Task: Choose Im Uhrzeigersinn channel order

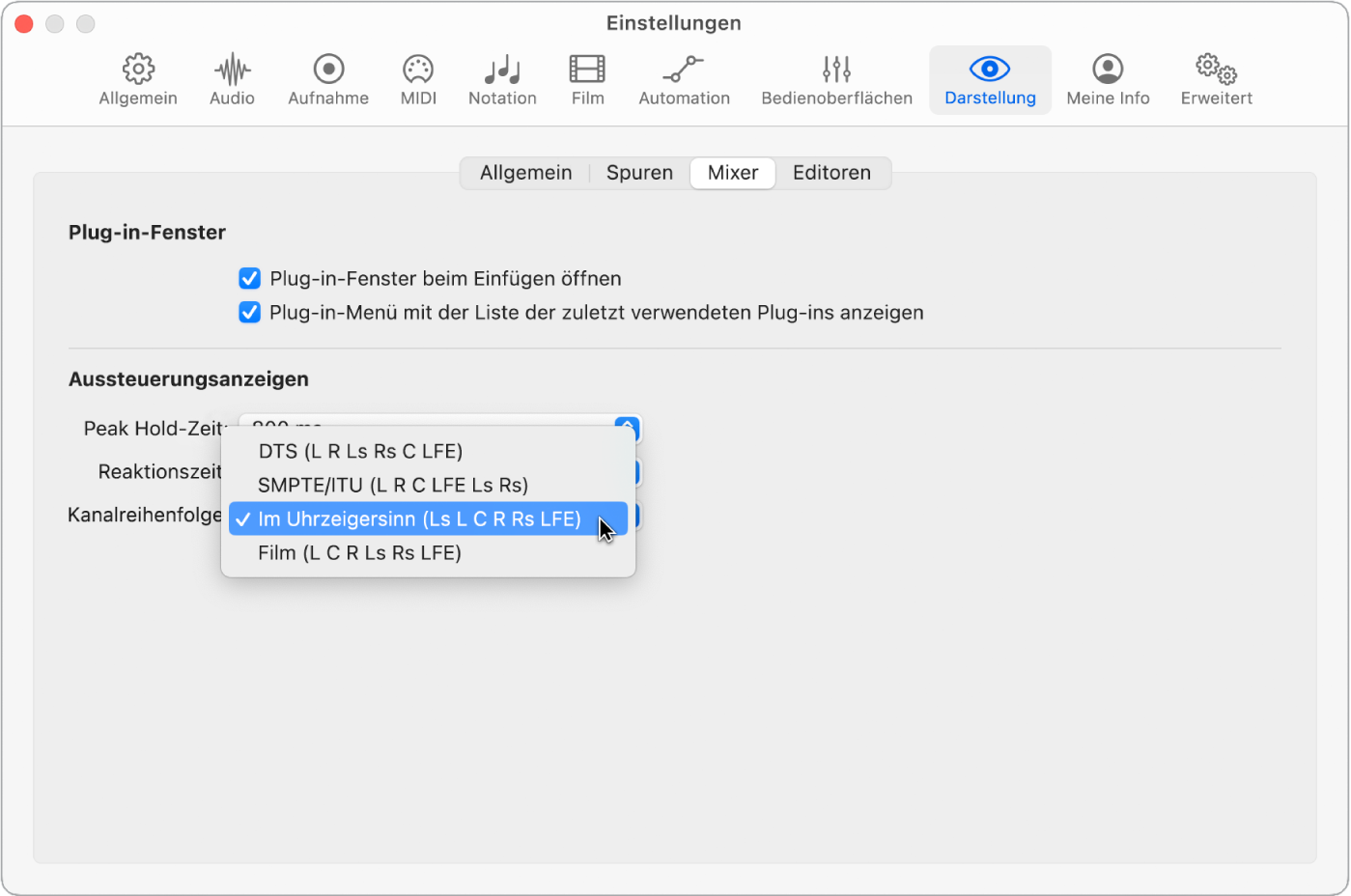Action: (x=429, y=518)
